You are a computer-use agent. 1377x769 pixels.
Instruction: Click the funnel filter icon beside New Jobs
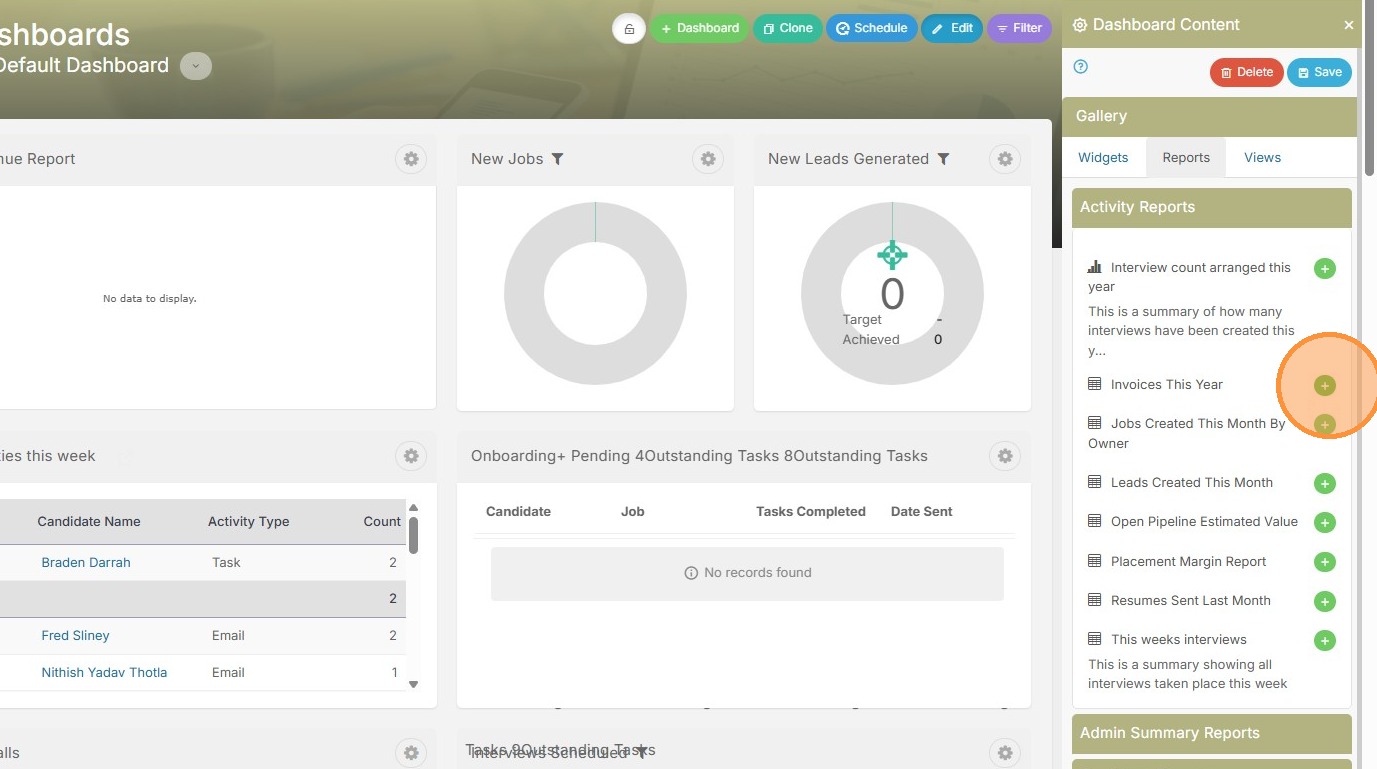tap(558, 159)
